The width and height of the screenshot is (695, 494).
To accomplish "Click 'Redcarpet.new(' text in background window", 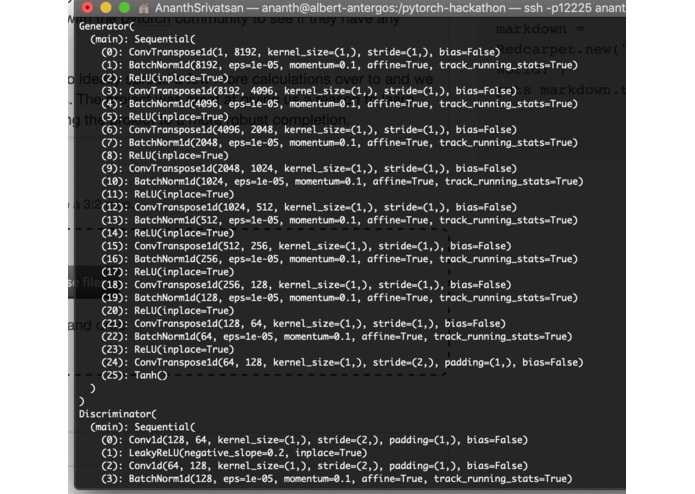I will [557, 49].
